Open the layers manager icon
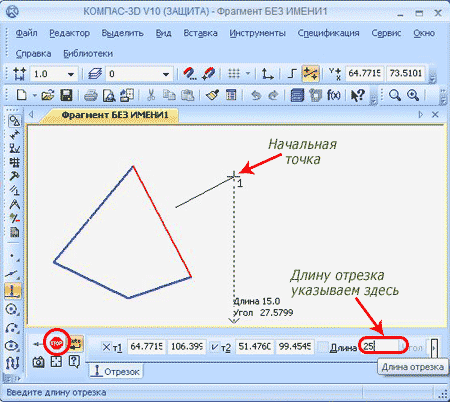450x402 pixels. pyautogui.click(x=95, y=74)
